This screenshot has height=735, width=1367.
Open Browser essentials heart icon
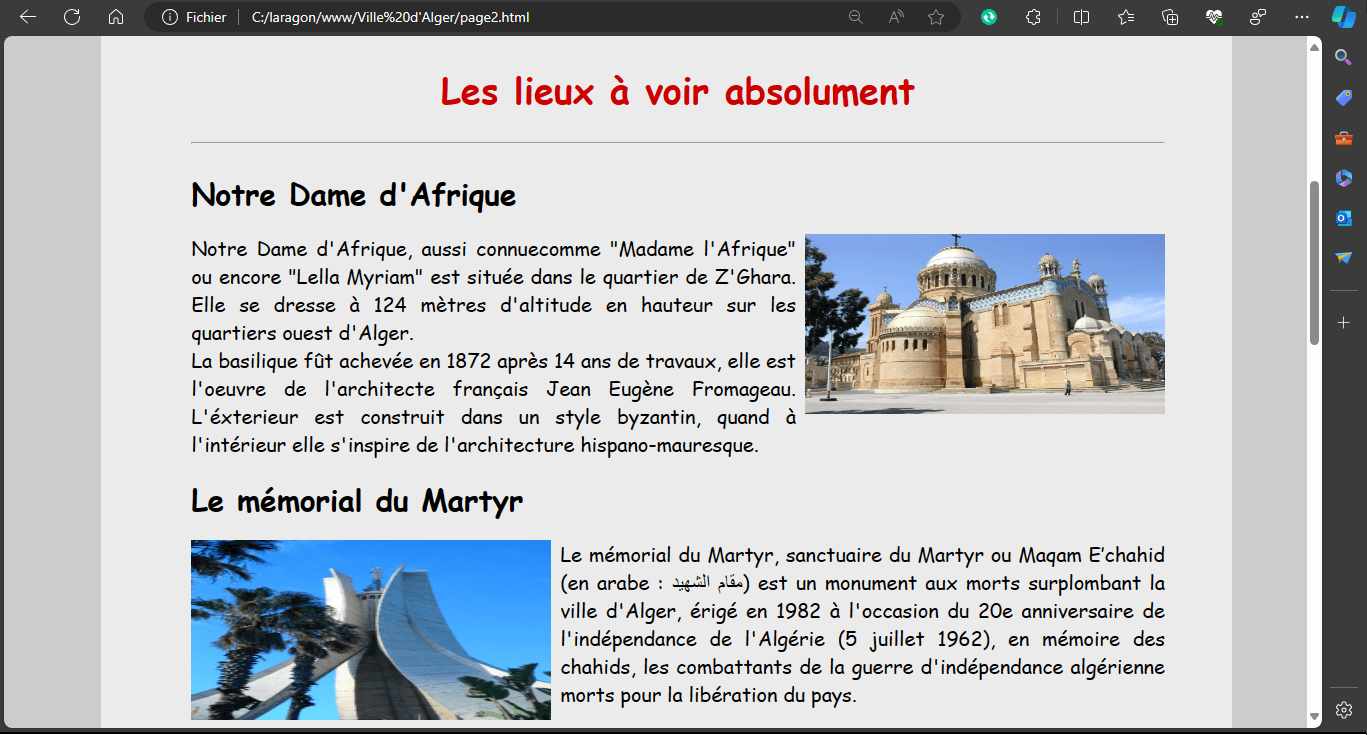[1214, 17]
